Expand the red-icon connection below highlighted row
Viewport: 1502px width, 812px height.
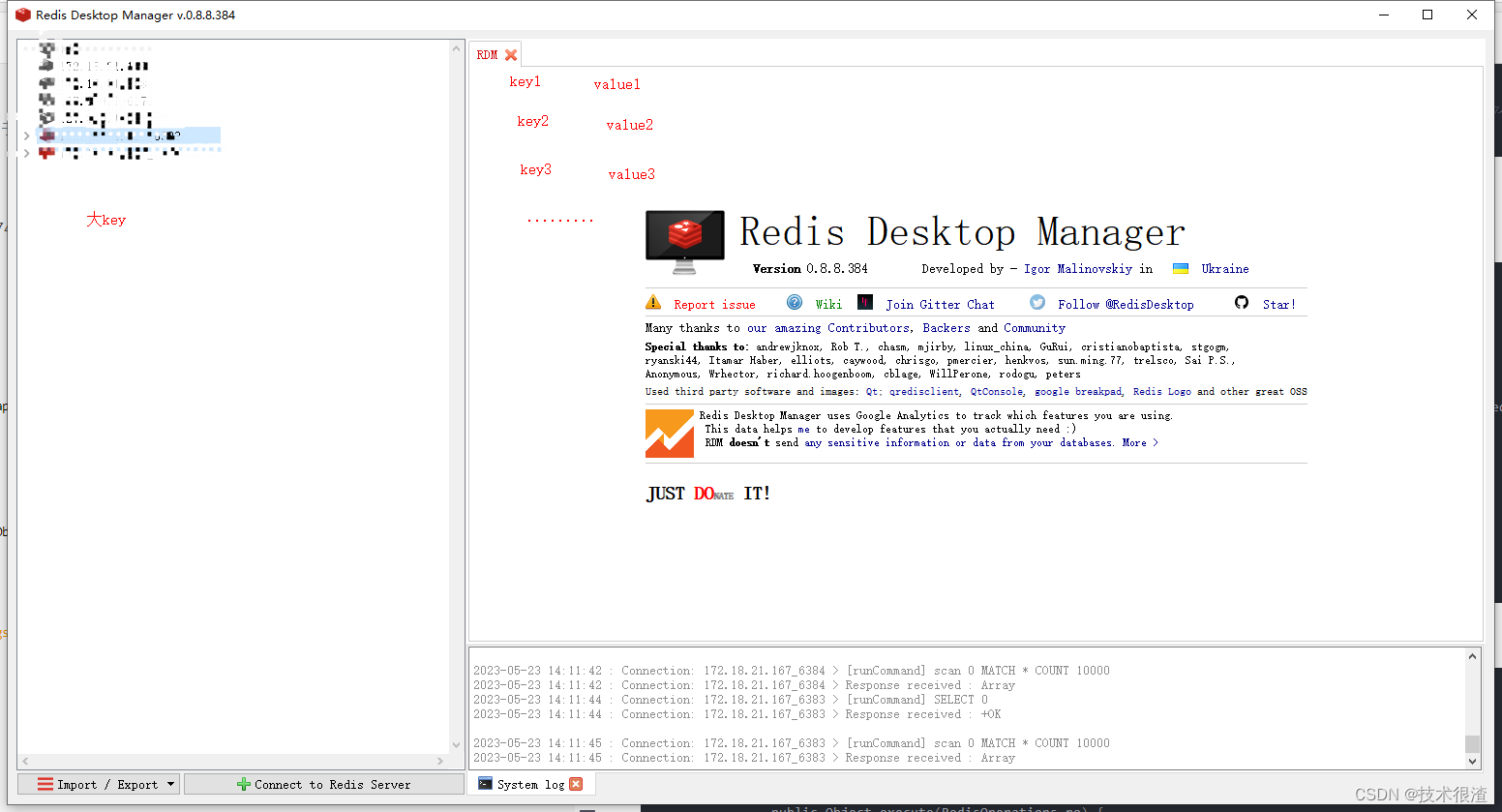click(27, 153)
